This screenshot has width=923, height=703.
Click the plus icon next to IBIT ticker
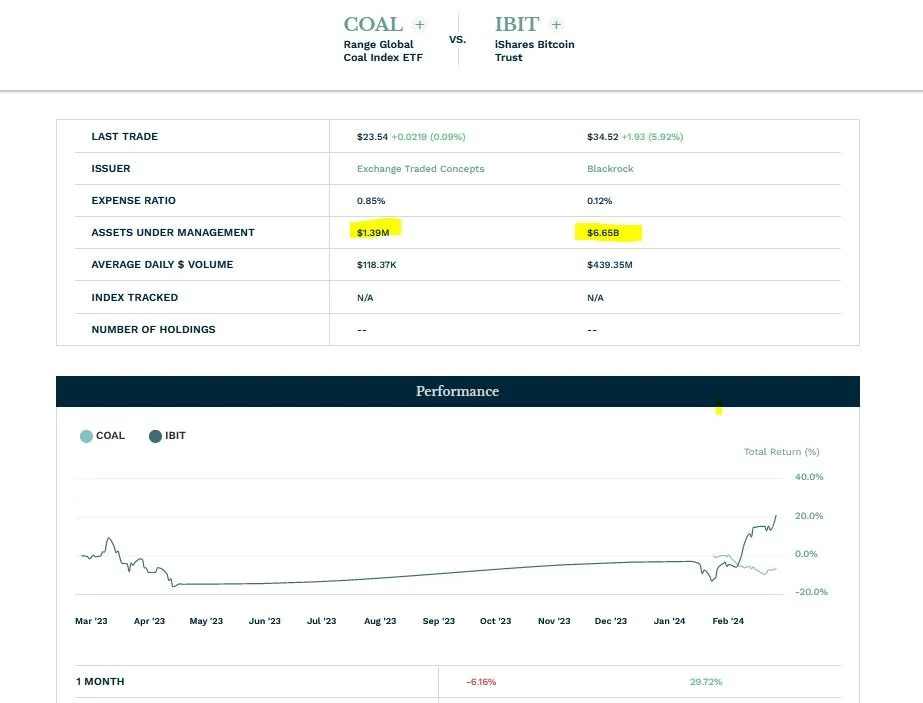click(x=554, y=24)
